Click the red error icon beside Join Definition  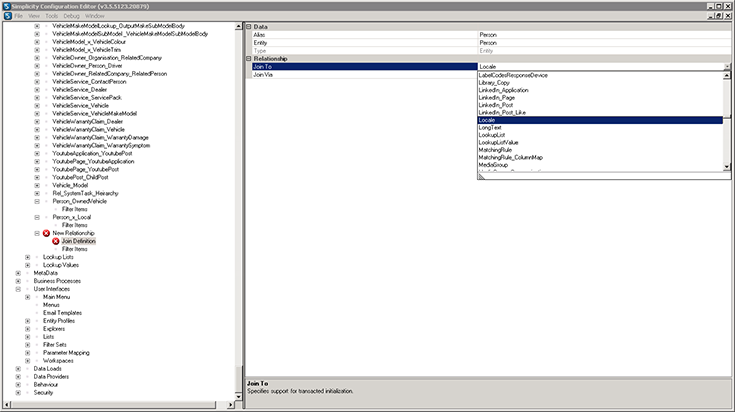coord(55,241)
